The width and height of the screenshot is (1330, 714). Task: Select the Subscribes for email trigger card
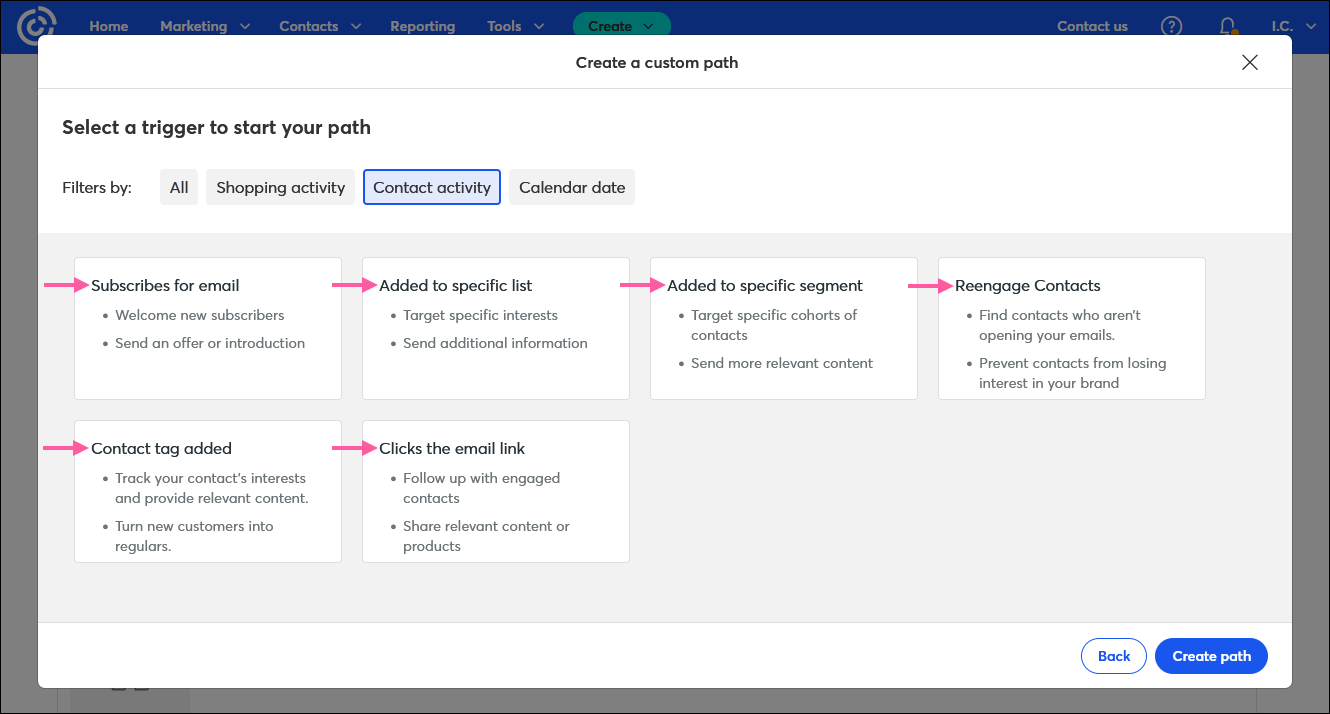point(208,328)
